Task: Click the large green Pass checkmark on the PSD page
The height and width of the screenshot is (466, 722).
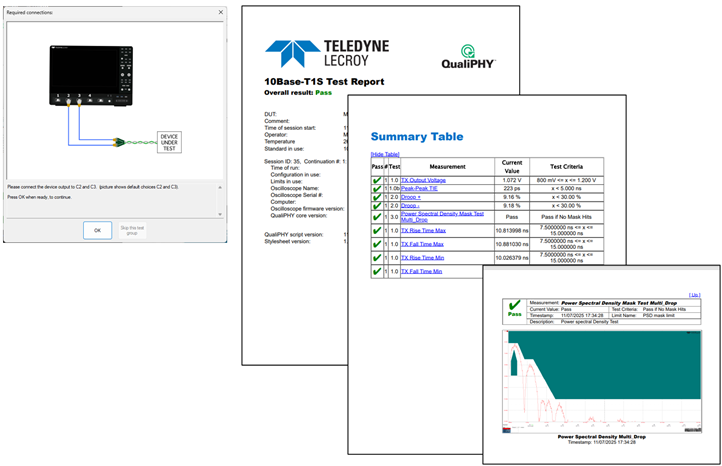Action: pos(514,305)
